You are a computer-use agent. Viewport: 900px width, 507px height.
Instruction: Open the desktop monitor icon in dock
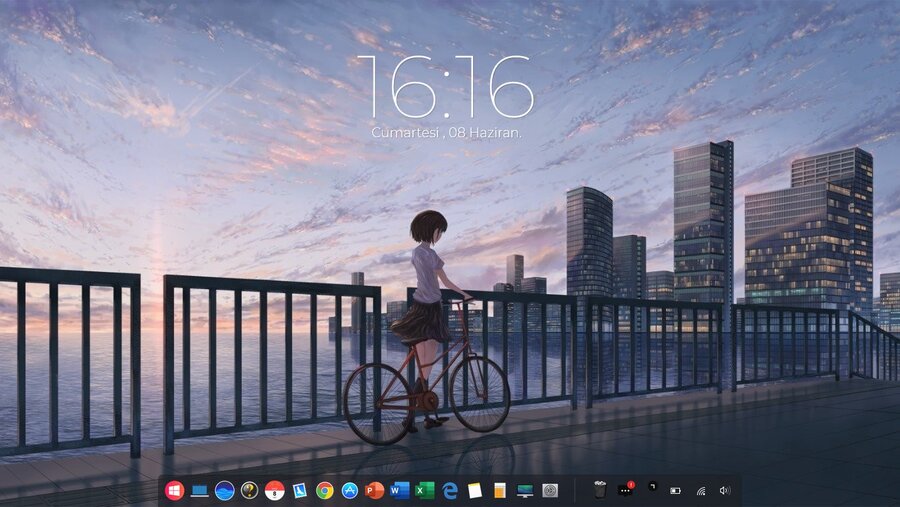pos(525,490)
